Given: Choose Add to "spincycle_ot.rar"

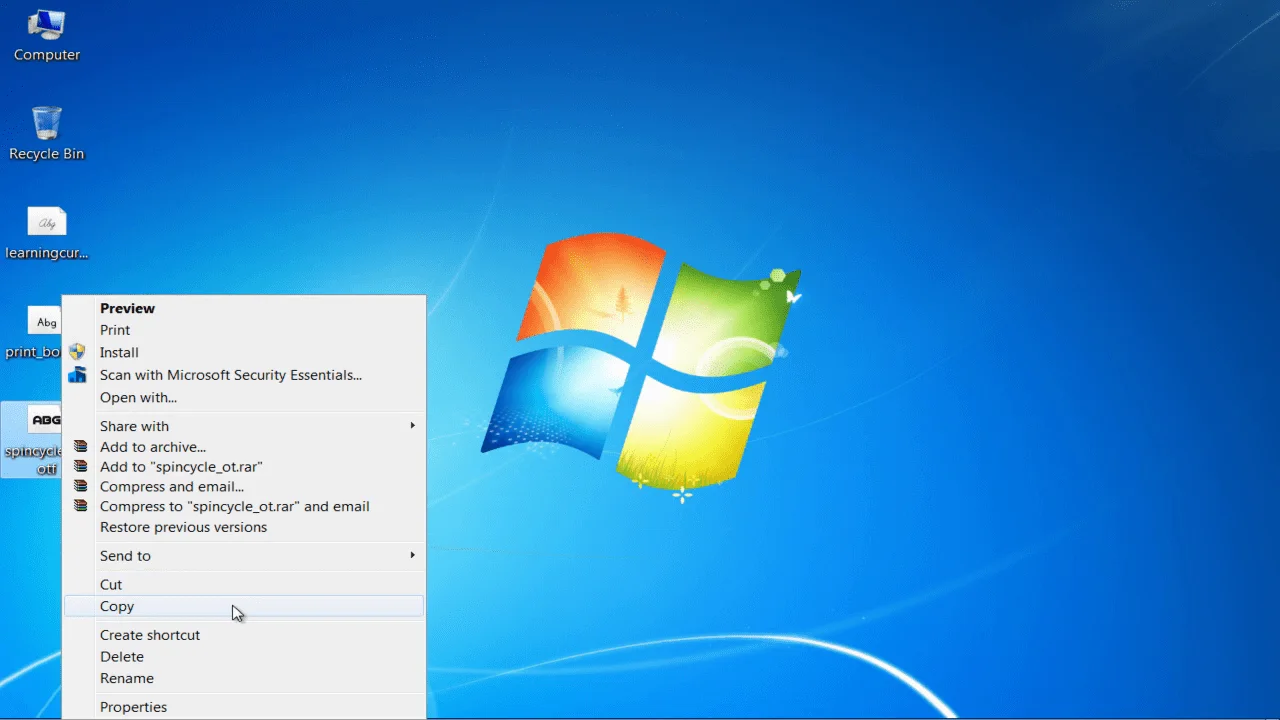Looking at the screenshot, I should pos(244,467).
